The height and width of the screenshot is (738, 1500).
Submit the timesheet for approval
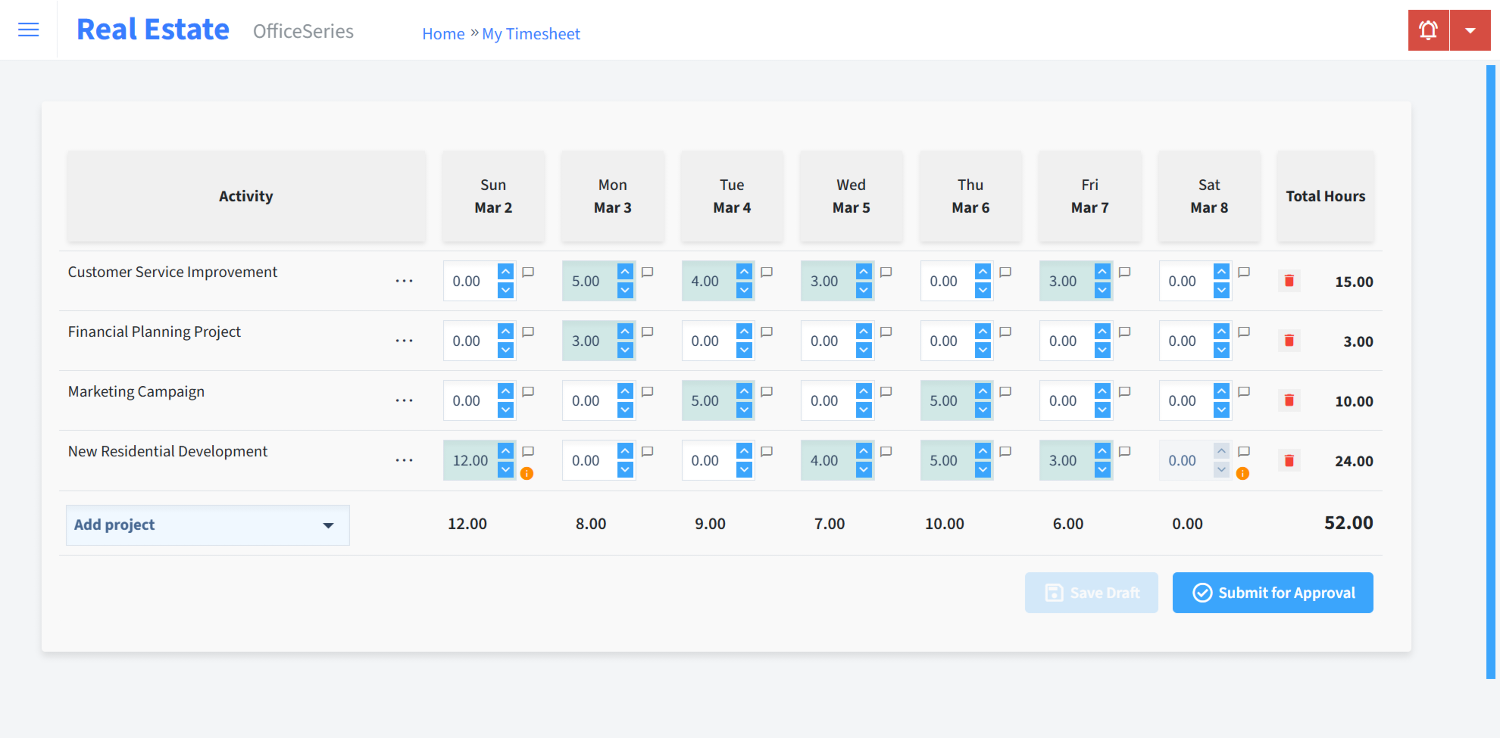coord(1272,592)
